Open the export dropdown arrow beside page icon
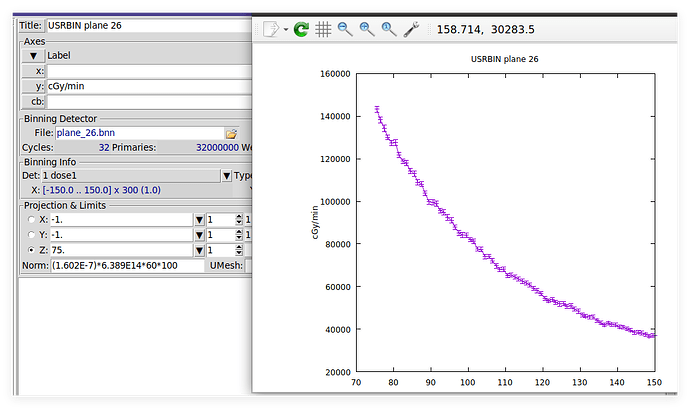This screenshot has height=408, width=690. tap(286, 29)
